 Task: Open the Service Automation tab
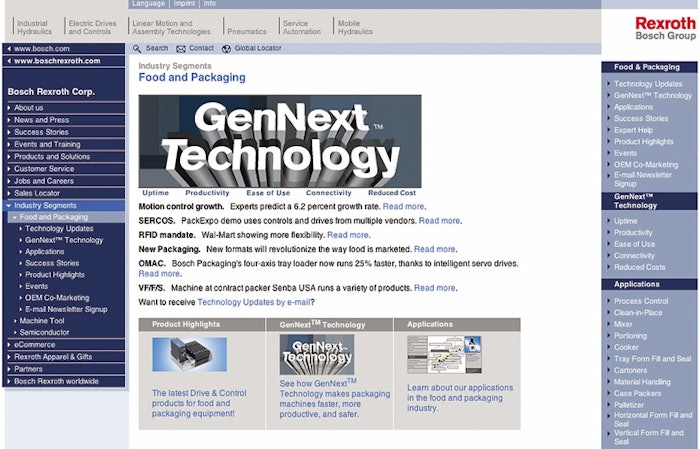coord(302,27)
